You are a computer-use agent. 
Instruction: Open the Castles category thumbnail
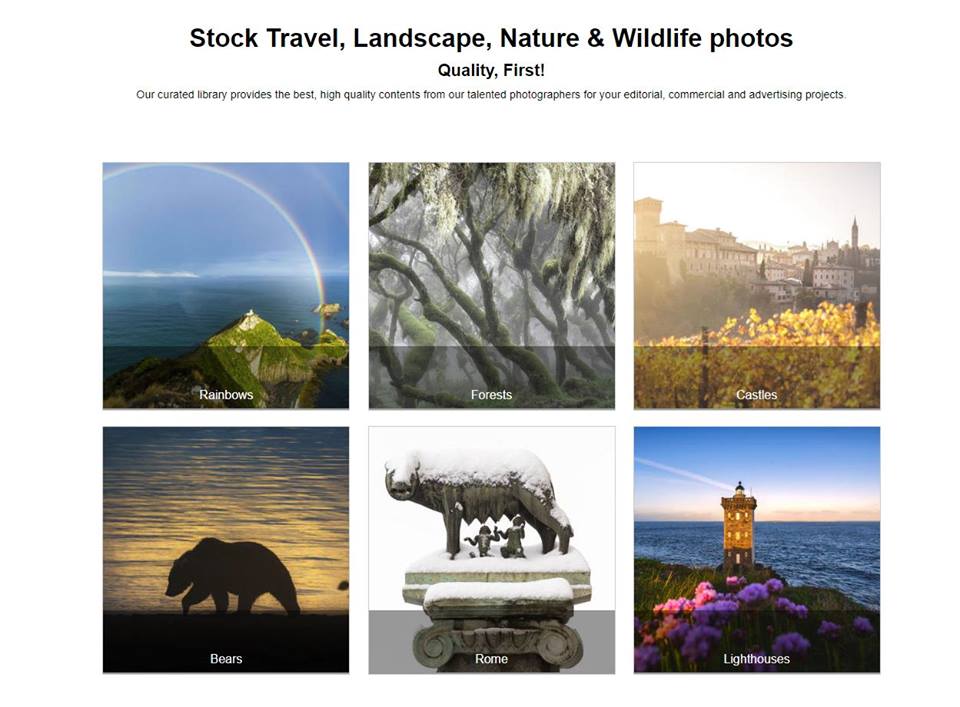(757, 285)
